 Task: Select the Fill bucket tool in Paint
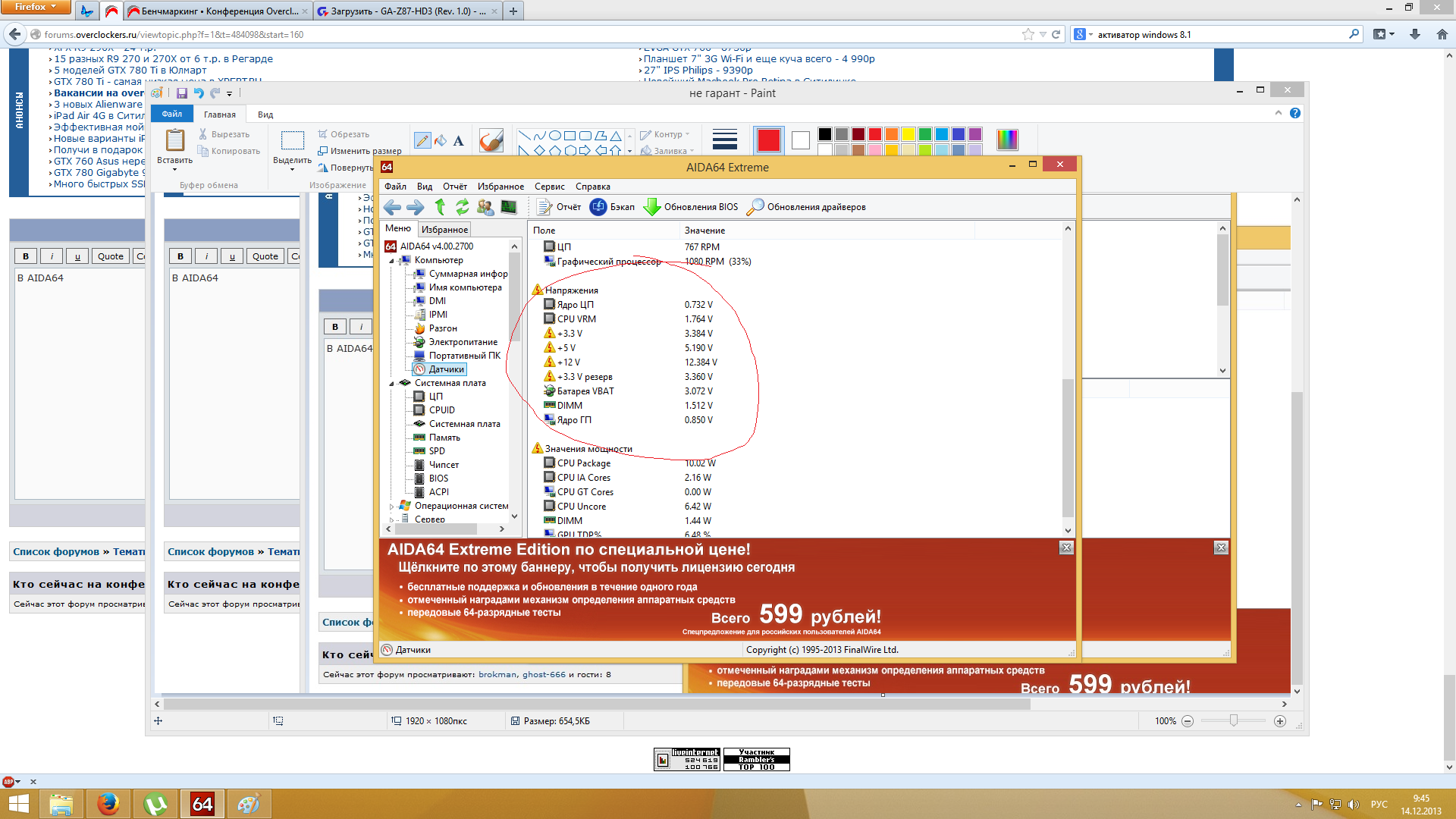[x=441, y=140]
